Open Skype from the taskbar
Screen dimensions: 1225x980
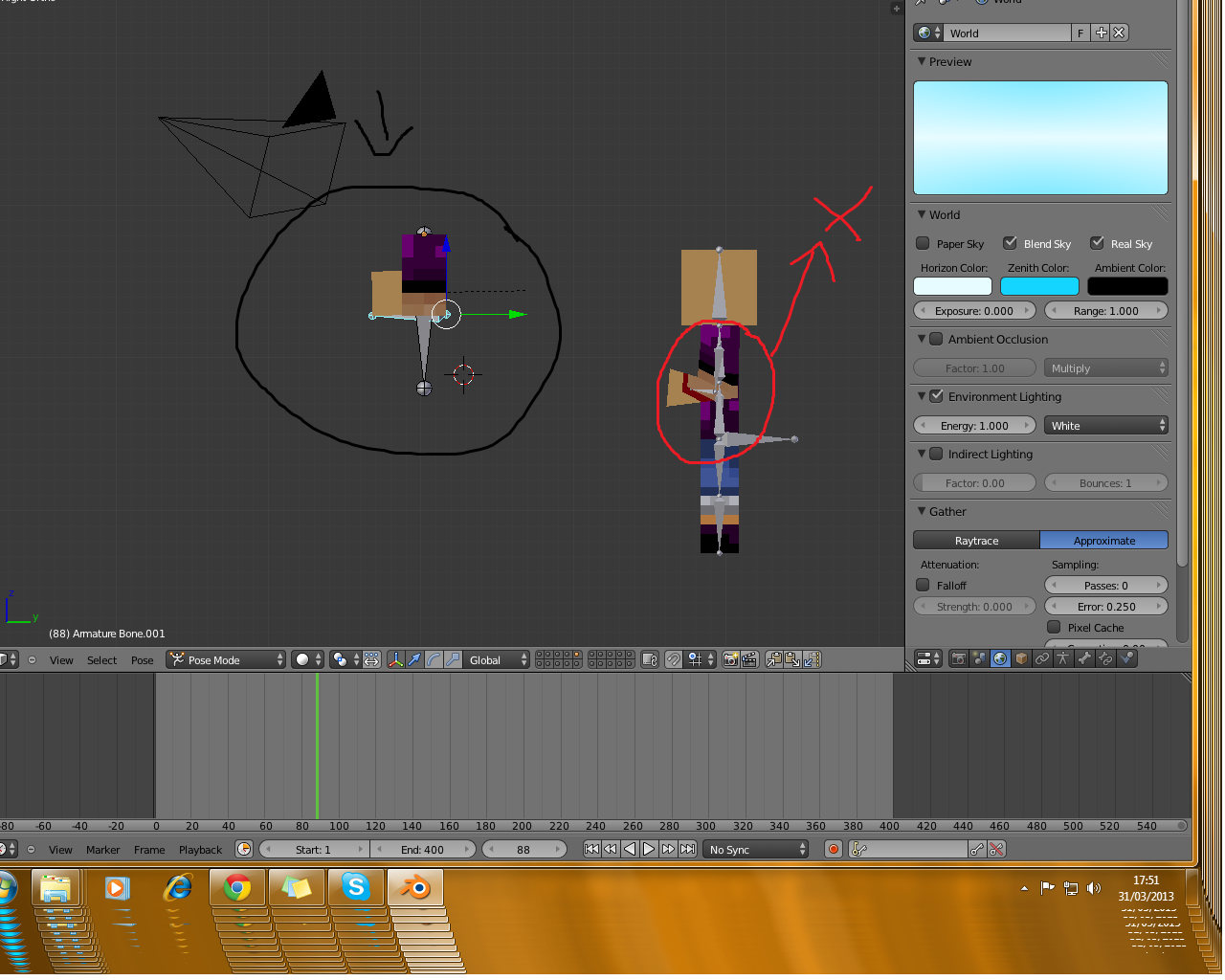point(356,888)
